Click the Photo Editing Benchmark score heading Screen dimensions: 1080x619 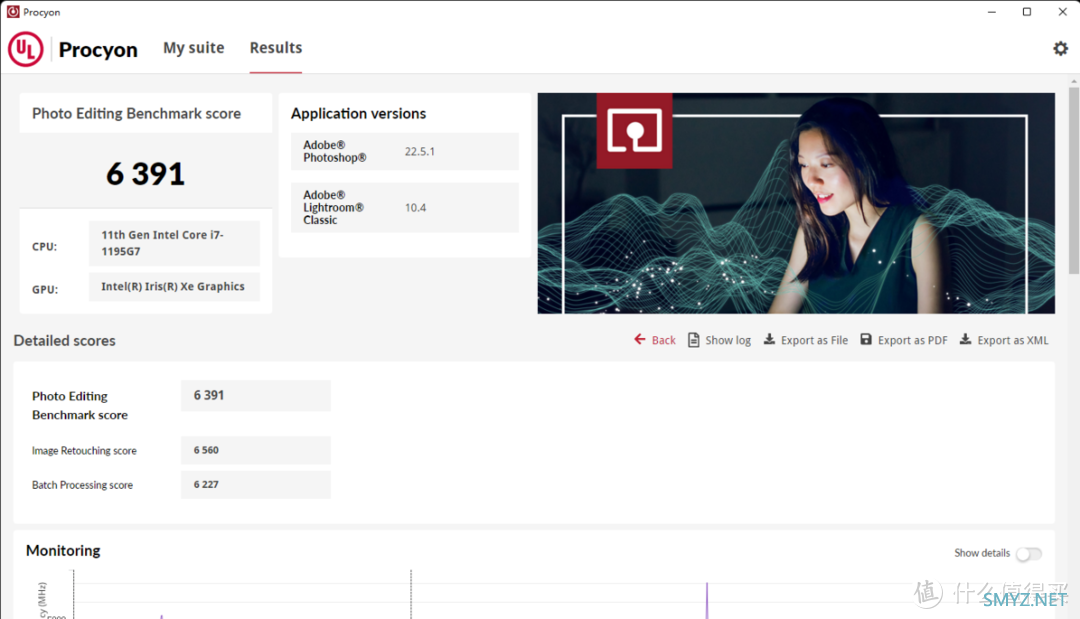tap(136, 114)
